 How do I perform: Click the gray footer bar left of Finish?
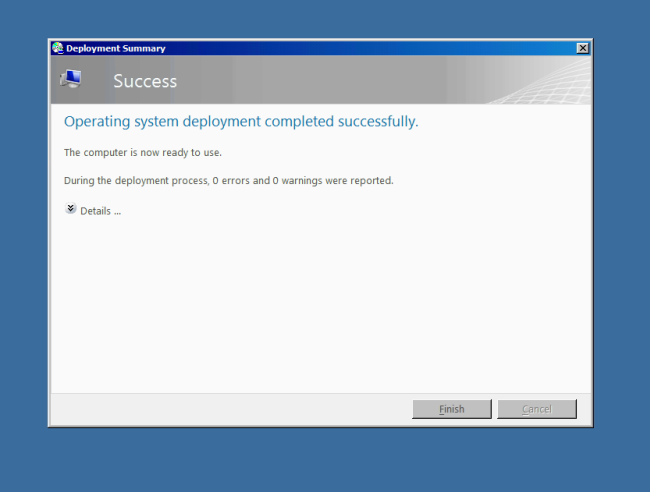(x=230, y=409)
